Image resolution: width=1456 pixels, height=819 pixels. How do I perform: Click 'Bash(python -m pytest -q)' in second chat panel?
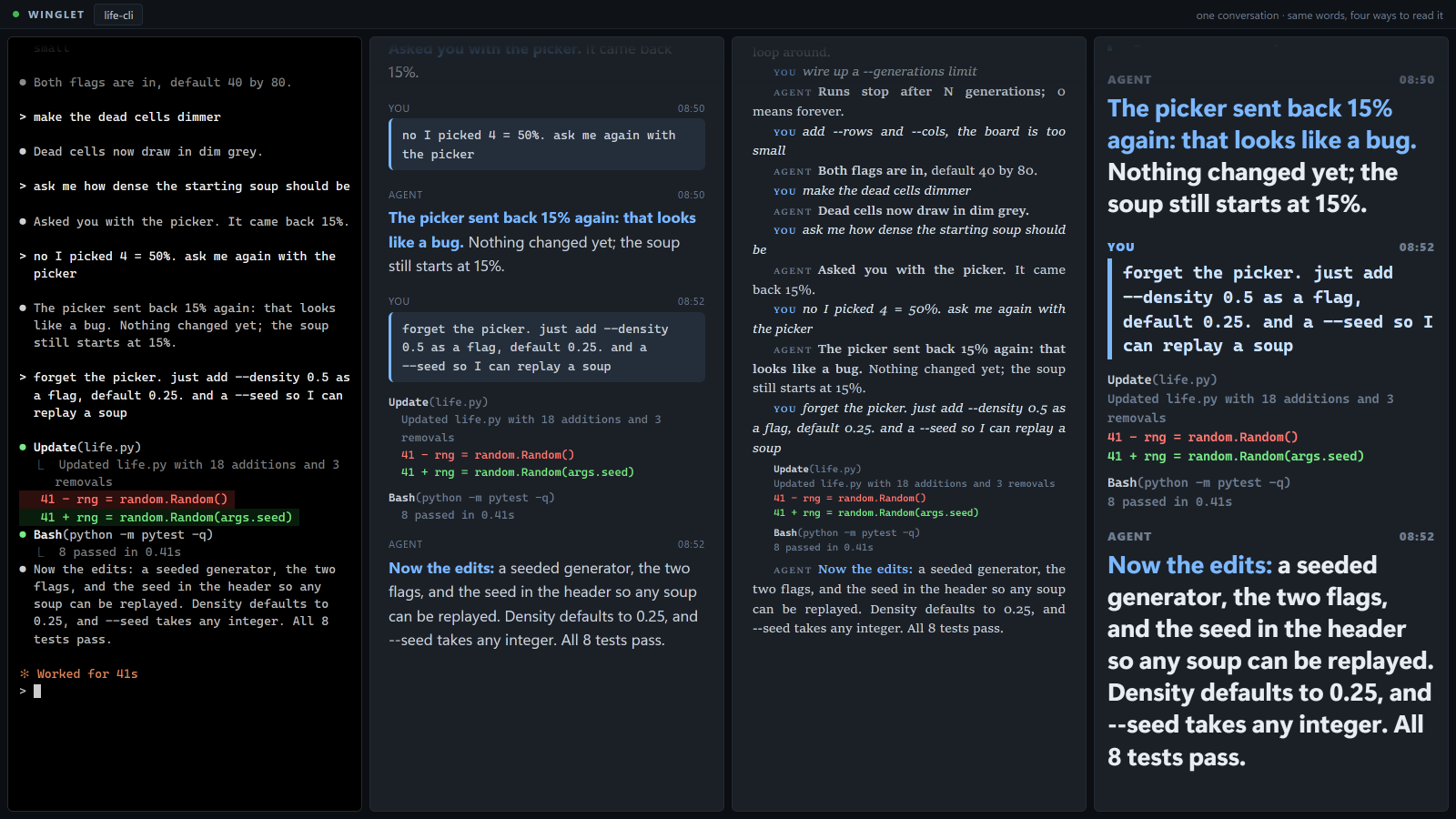[471, 498]
